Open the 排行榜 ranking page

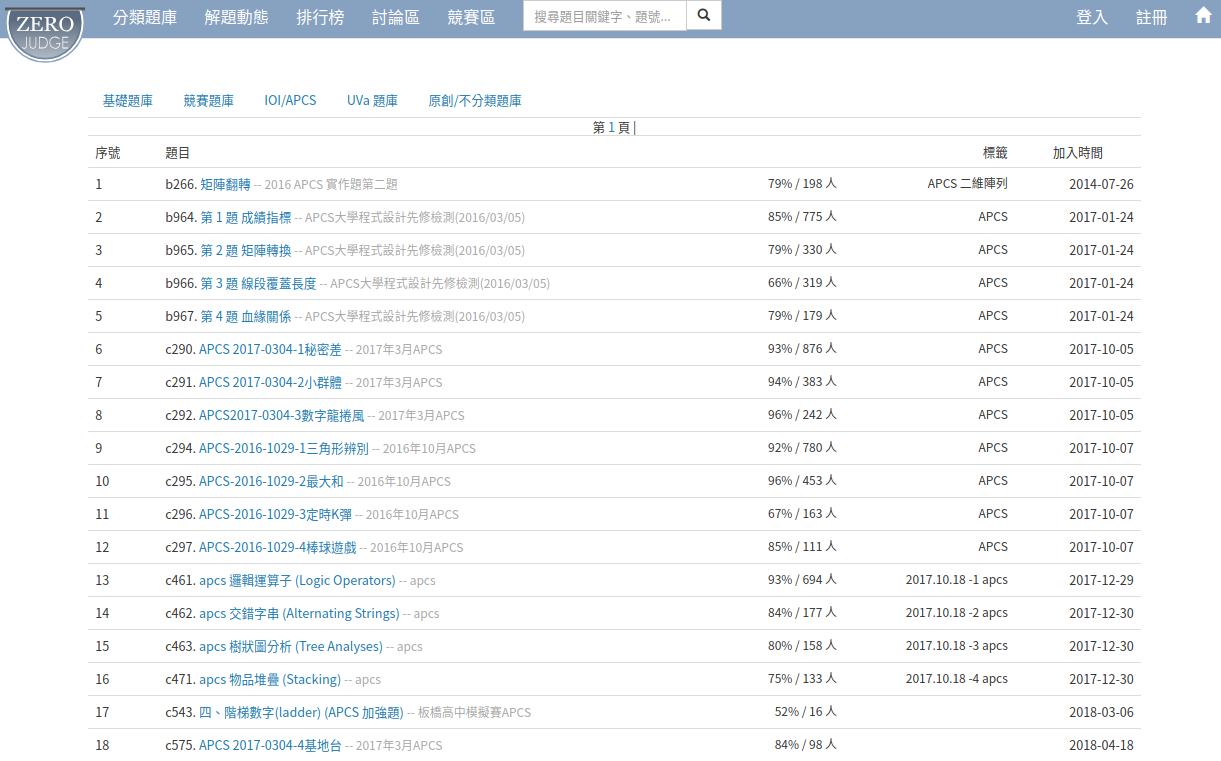coord(320,17)
